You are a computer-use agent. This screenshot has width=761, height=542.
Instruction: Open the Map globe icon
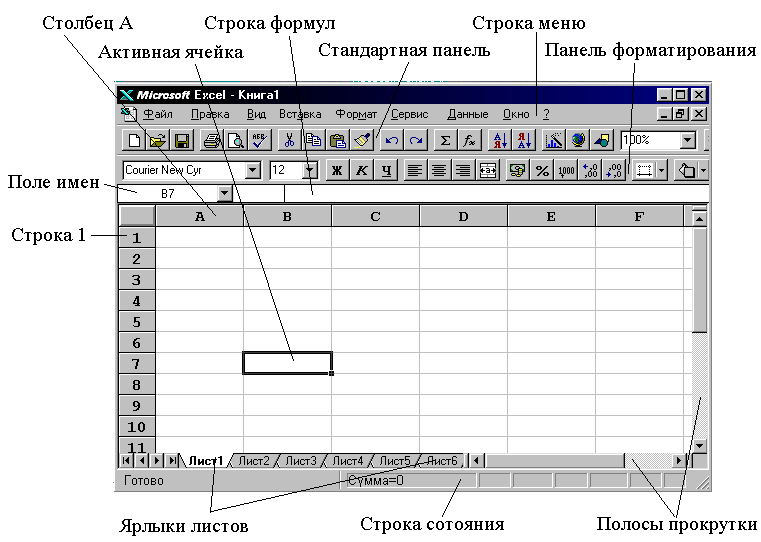(578, 141)
